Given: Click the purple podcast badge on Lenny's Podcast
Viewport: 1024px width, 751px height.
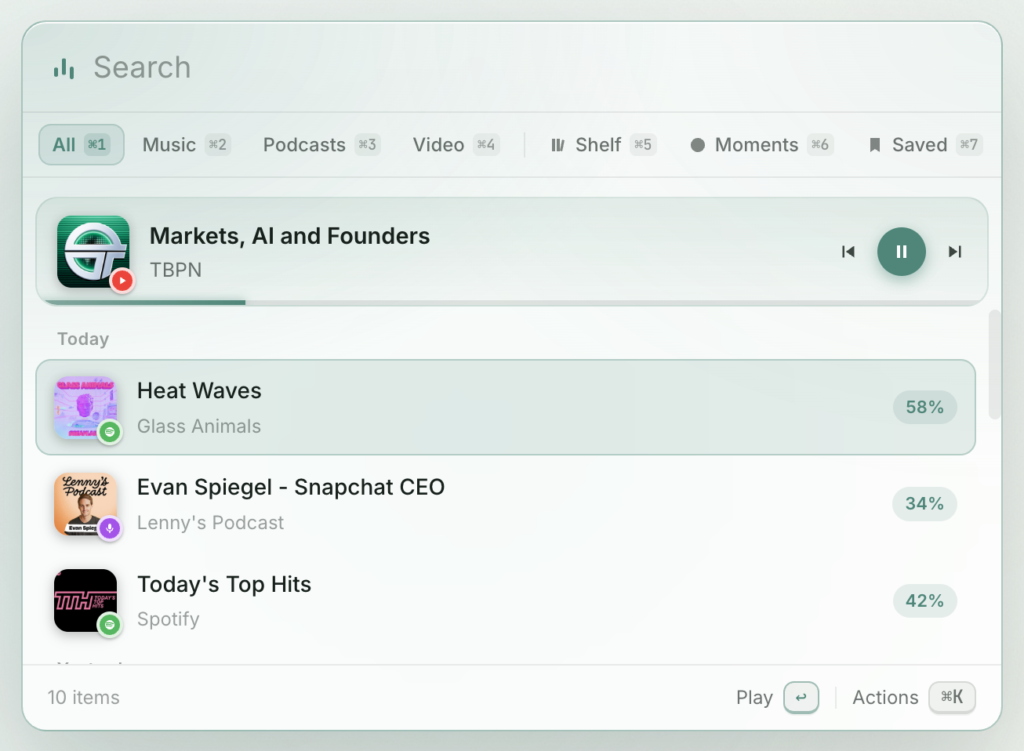Looking at the screenshot, I should [110, 528].
